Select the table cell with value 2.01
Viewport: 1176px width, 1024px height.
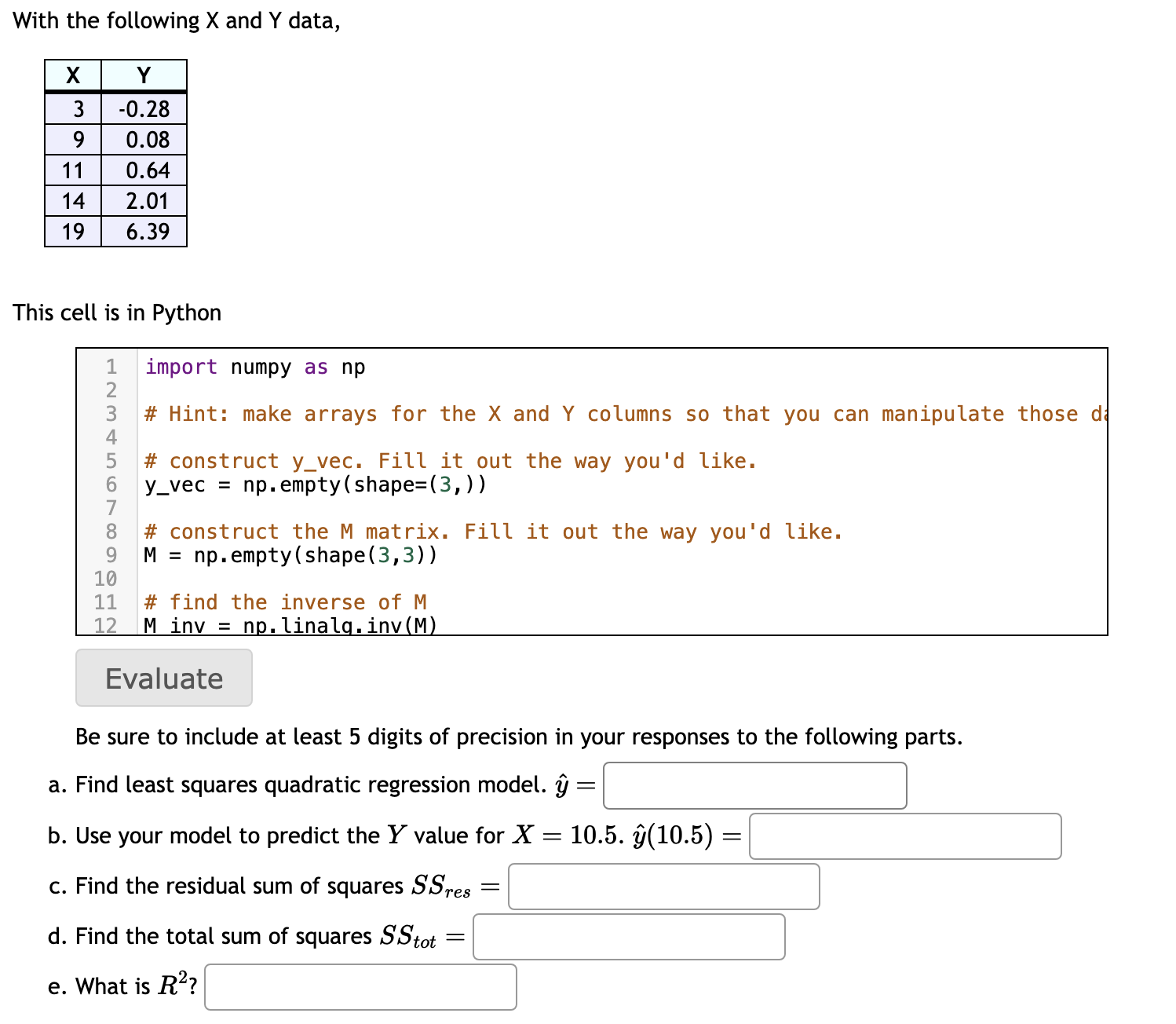[144, 201]
